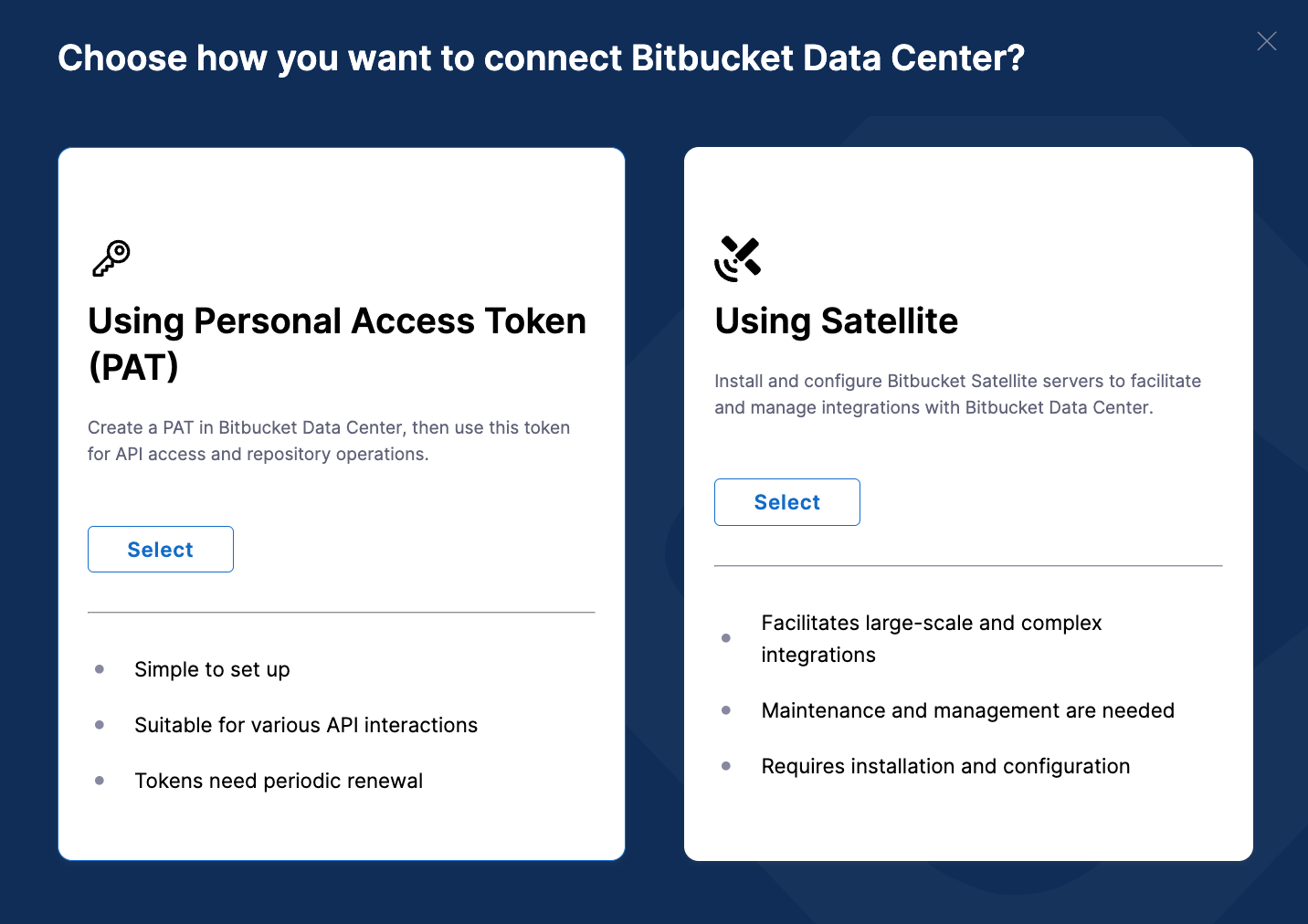
Task: Click the dialog title about Bitbucket Data Center
Action: pos(542,58)
